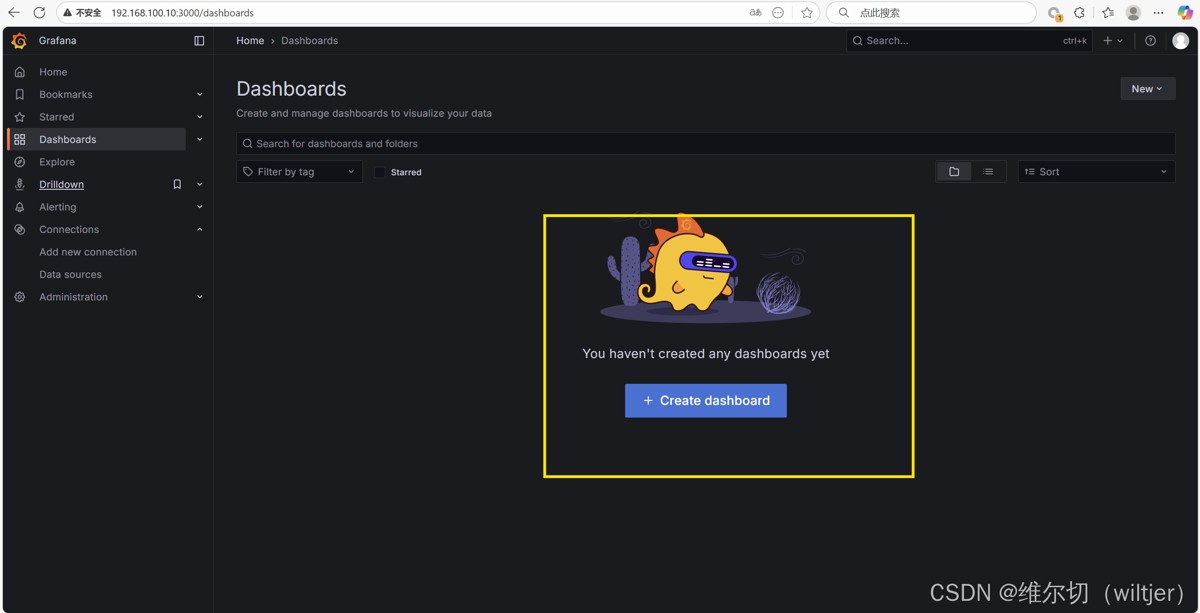Click the Home breadcrumb link
Image resolution: width=1200 pixels, height=613 pixels.
click(250, 41)
